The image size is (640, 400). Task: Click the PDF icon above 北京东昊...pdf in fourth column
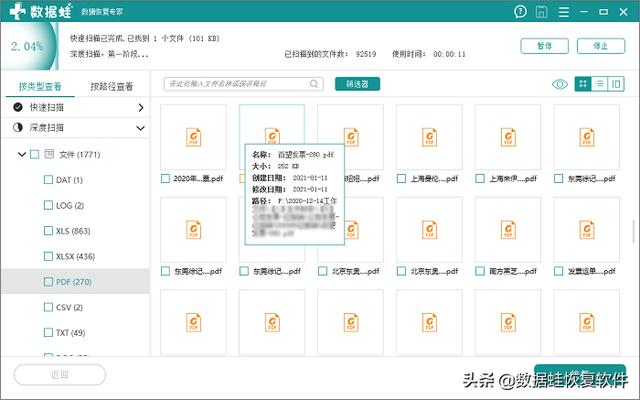pyautogui.click(x=429, y=230)
